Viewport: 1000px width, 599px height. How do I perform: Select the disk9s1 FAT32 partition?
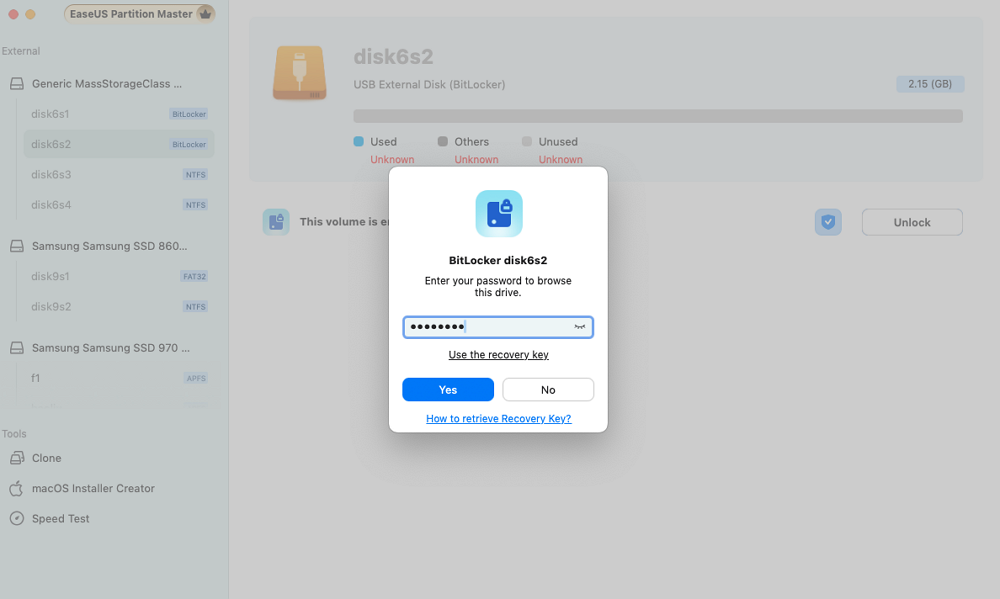tap(119, 276)
